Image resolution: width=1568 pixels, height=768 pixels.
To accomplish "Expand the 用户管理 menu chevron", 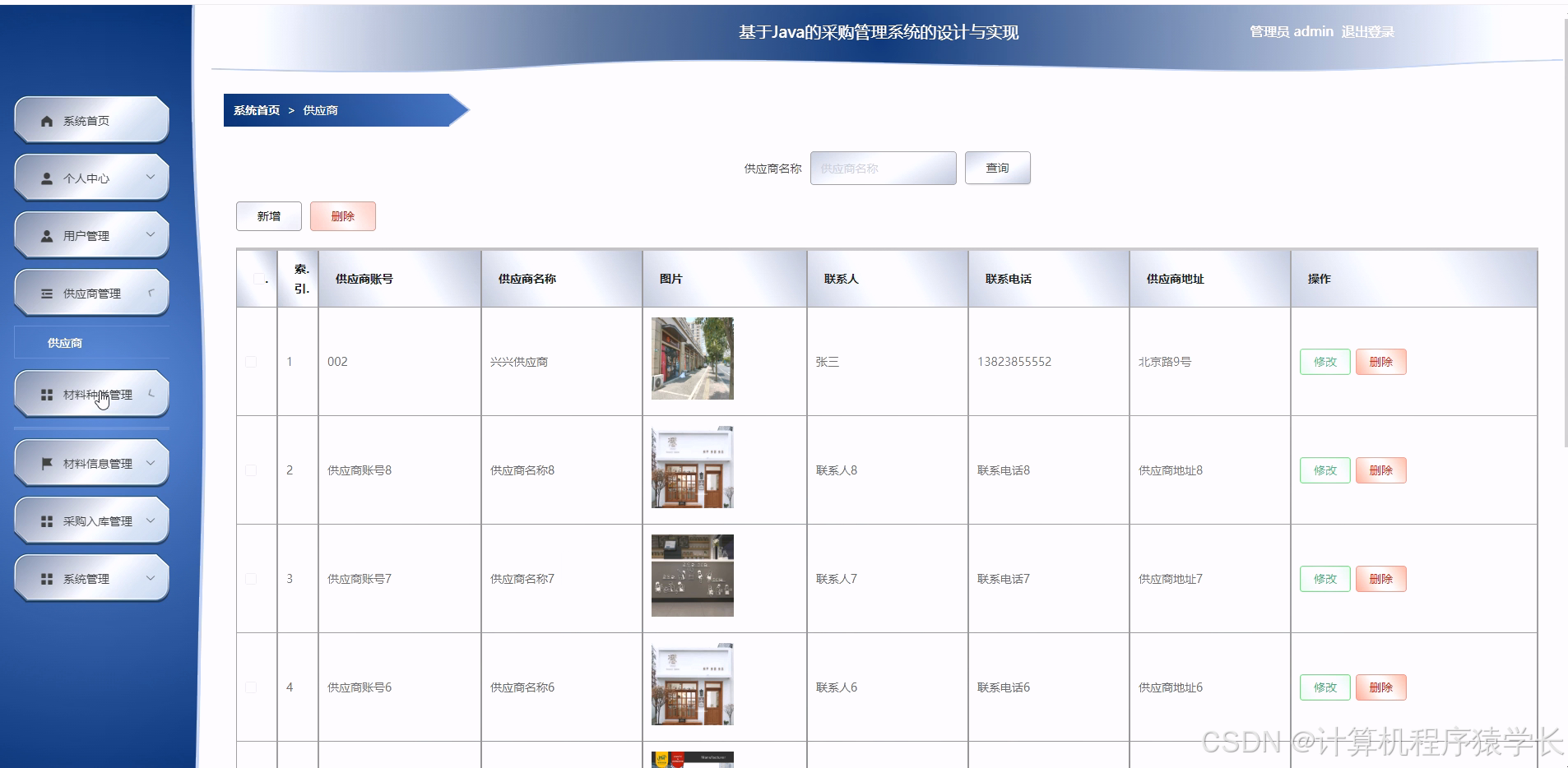I will tap(151, 234).
